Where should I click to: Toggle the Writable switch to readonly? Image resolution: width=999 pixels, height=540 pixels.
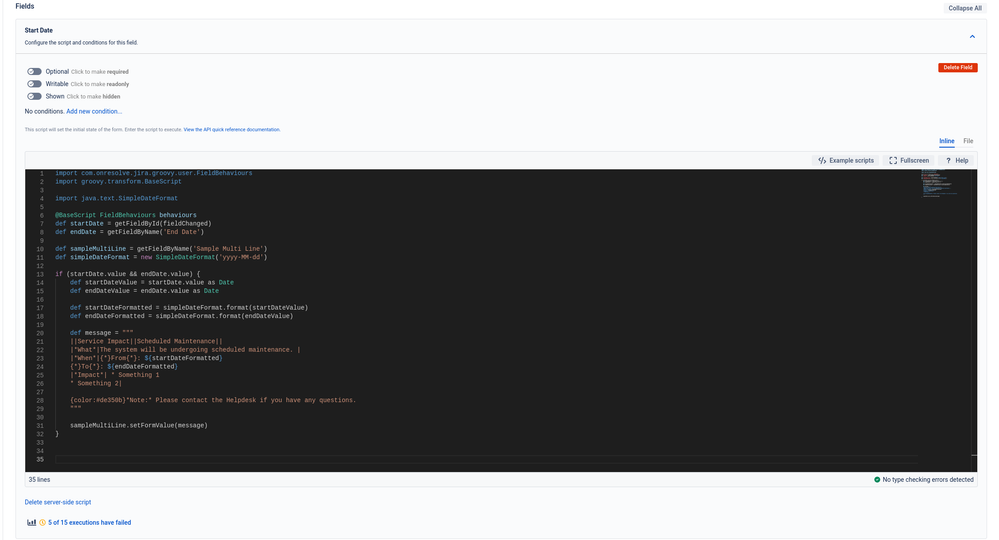point(34,84)
